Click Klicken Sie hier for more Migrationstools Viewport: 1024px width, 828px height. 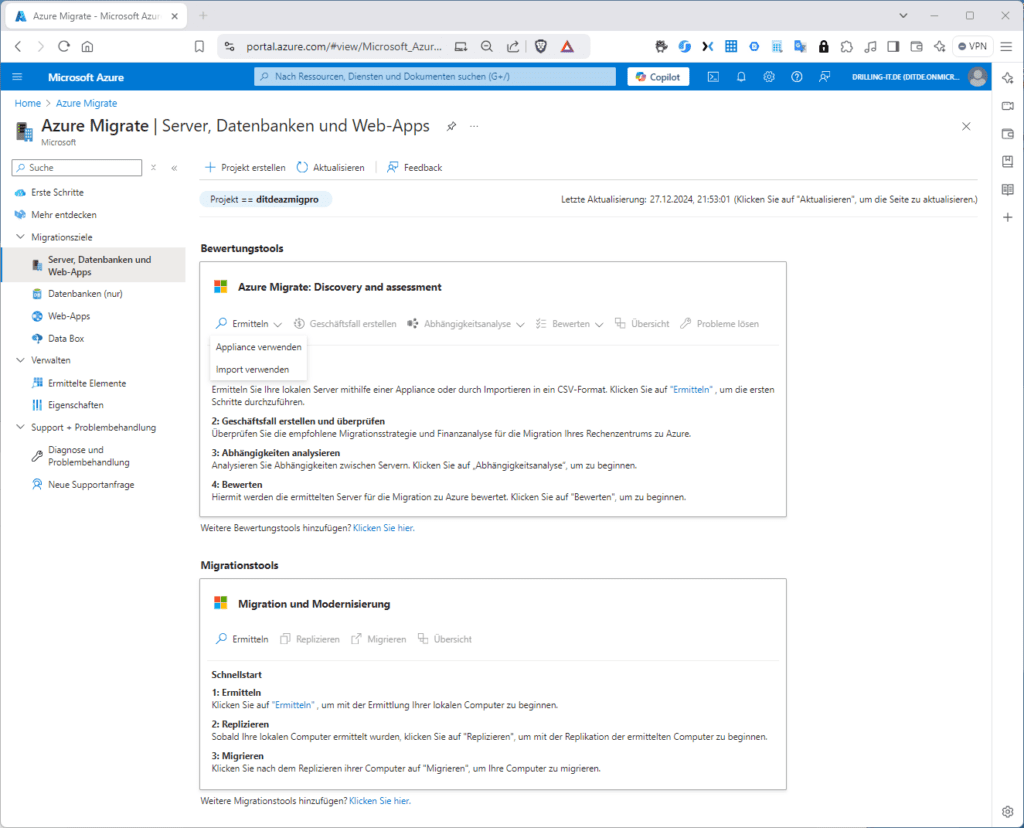point(379,801)
